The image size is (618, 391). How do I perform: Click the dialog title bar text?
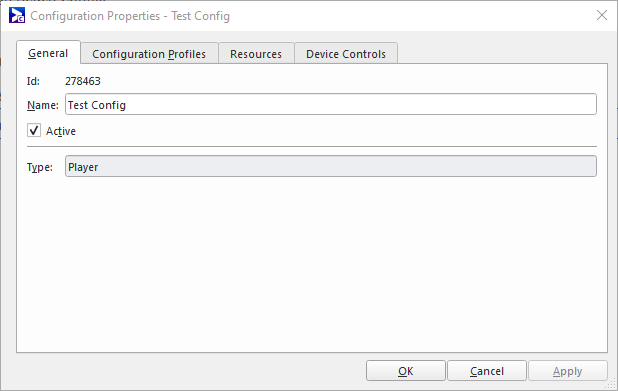coord(130,16)
